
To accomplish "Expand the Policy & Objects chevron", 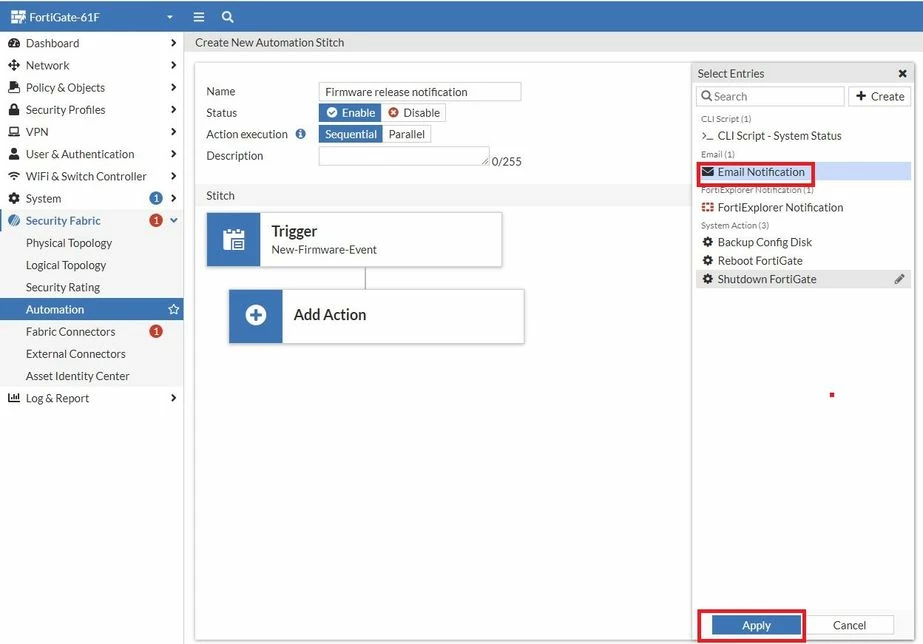I will coord(173,87).
